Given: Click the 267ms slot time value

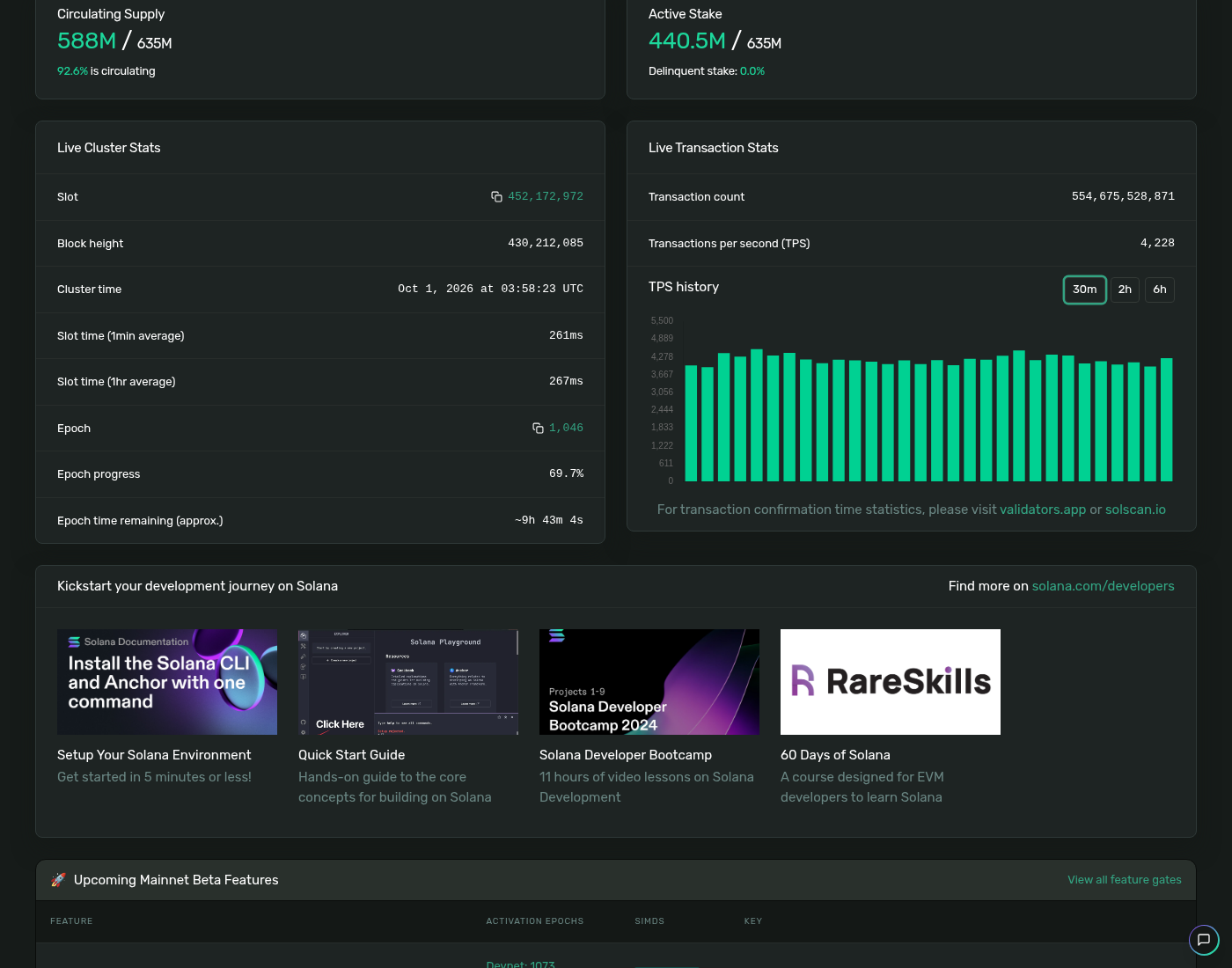Looking at the screenshot, I should (566, 381).
